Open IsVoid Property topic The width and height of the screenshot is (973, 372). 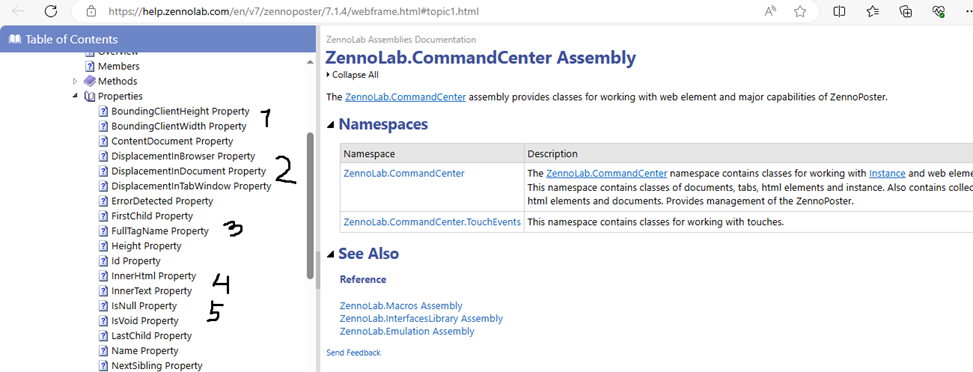tap(145, 321)
